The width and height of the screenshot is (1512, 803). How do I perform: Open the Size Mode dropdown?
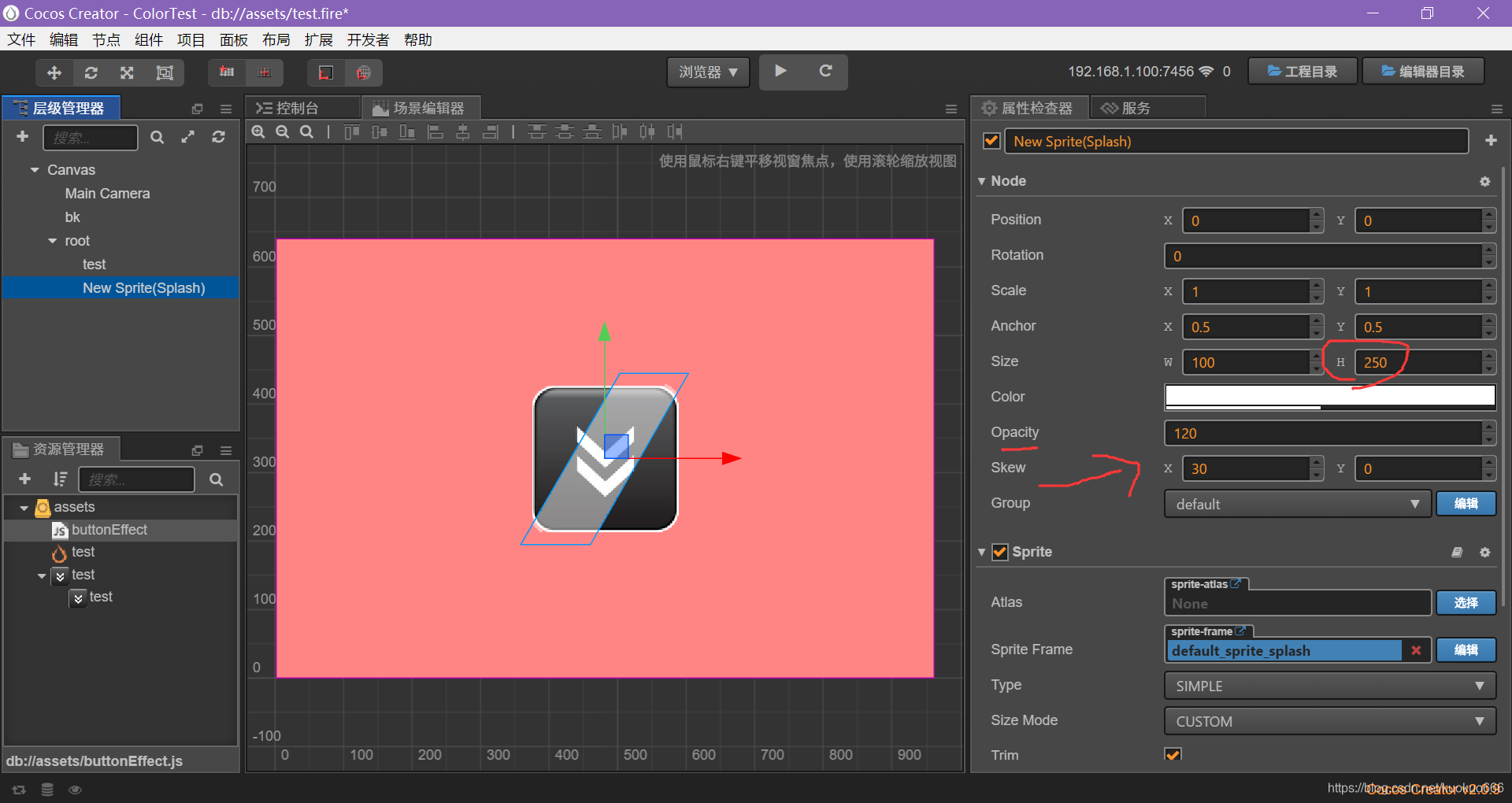1329,721
